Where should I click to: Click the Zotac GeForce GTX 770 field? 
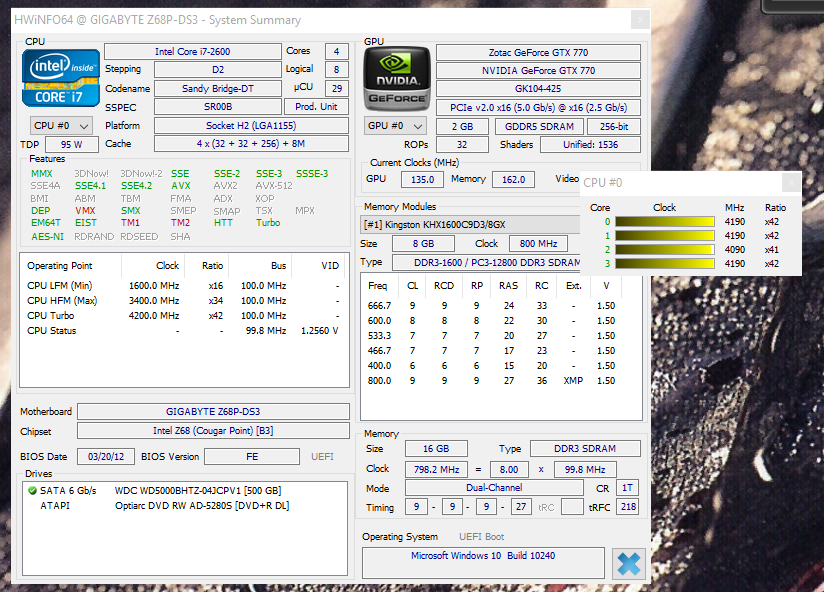pyautogui.click(x=538, y=53)
